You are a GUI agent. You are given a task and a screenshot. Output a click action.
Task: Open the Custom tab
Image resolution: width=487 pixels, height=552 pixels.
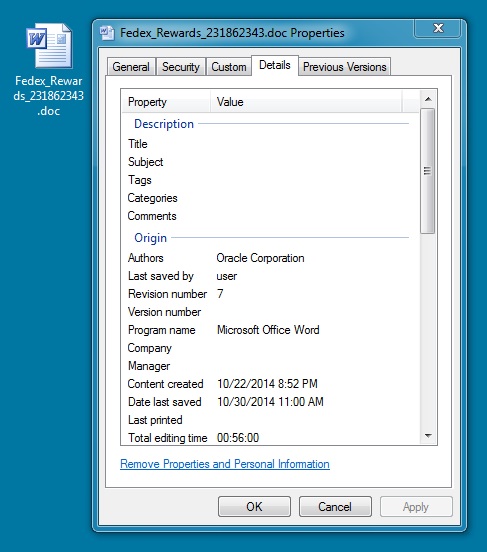coord(229,67)
